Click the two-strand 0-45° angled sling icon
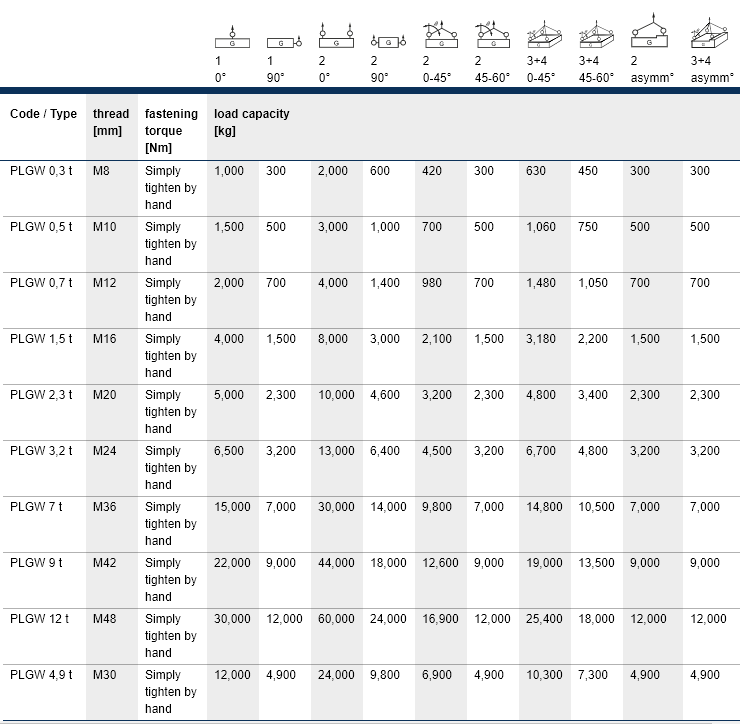Image resolution: width=743 pixels, height=724 pixels. [x=440, y=35]
